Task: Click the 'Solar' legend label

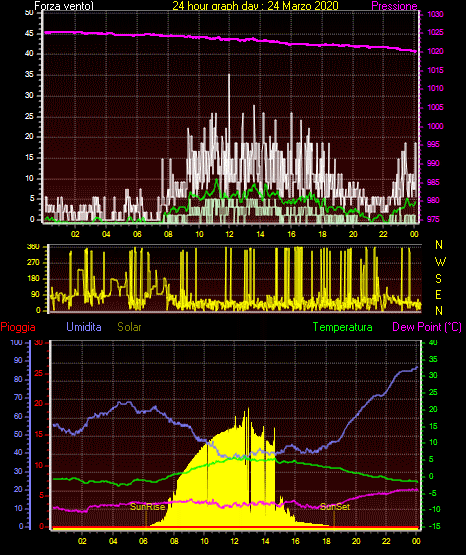Action: pos(129,327)
